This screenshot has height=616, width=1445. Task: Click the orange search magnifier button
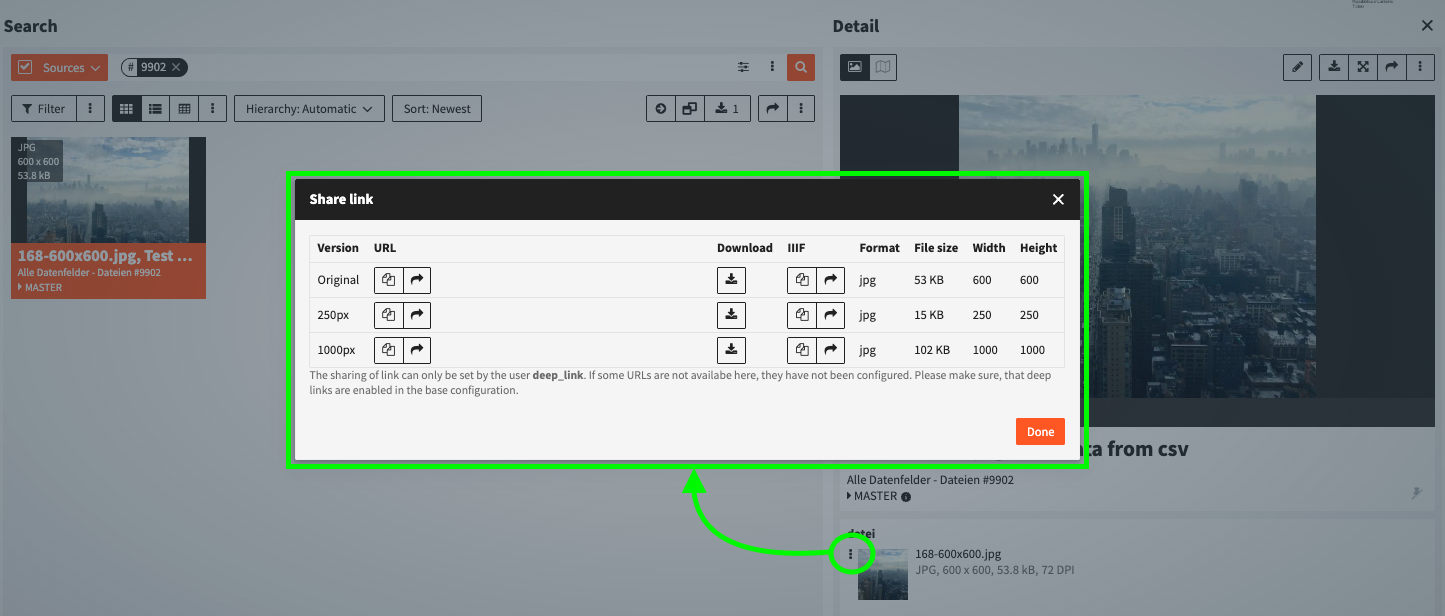point(800,67)
